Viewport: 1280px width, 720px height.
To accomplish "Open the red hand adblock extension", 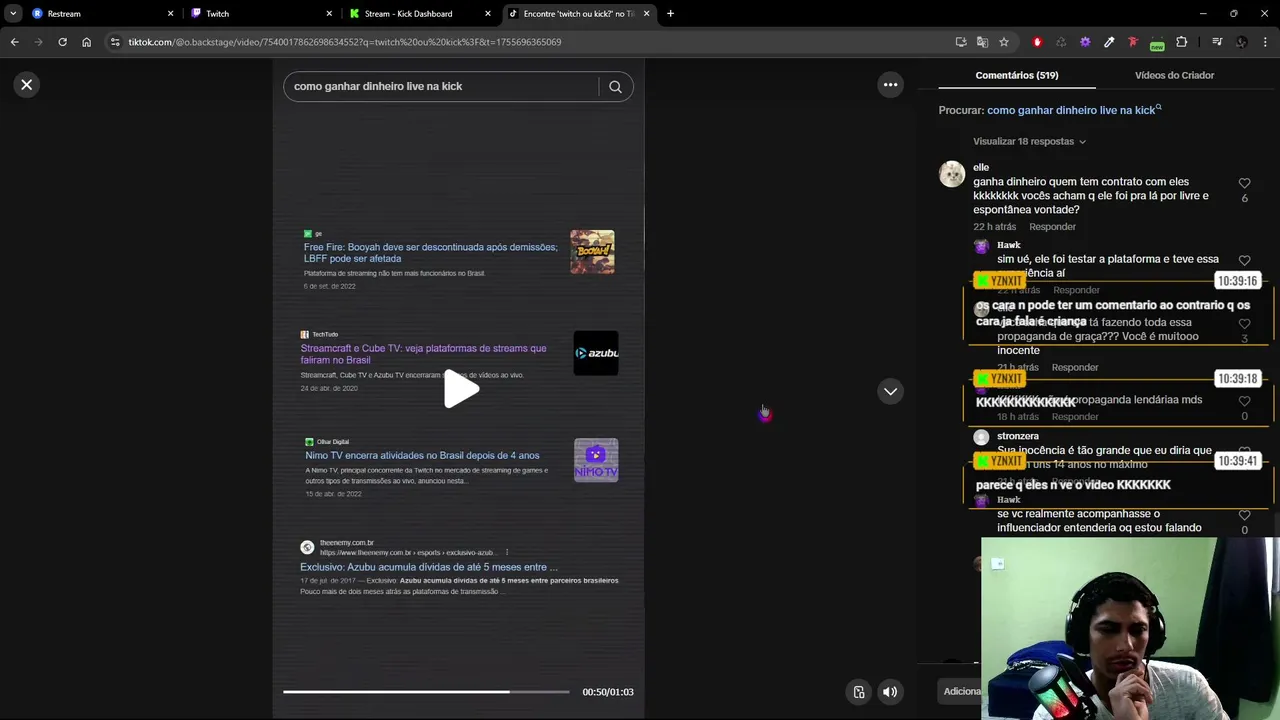I will [1037, 42].
